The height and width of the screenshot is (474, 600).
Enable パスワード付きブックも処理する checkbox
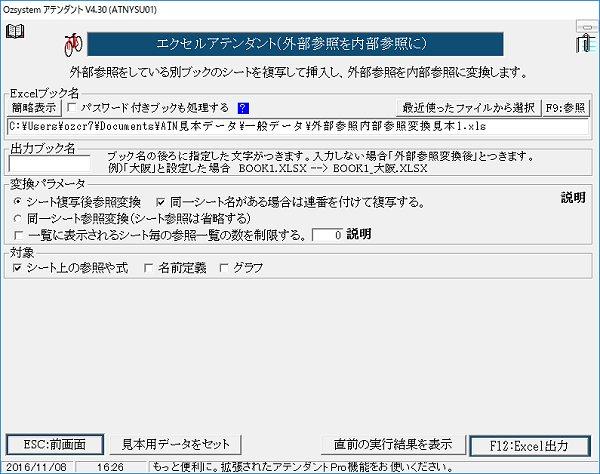coord(72,108)
